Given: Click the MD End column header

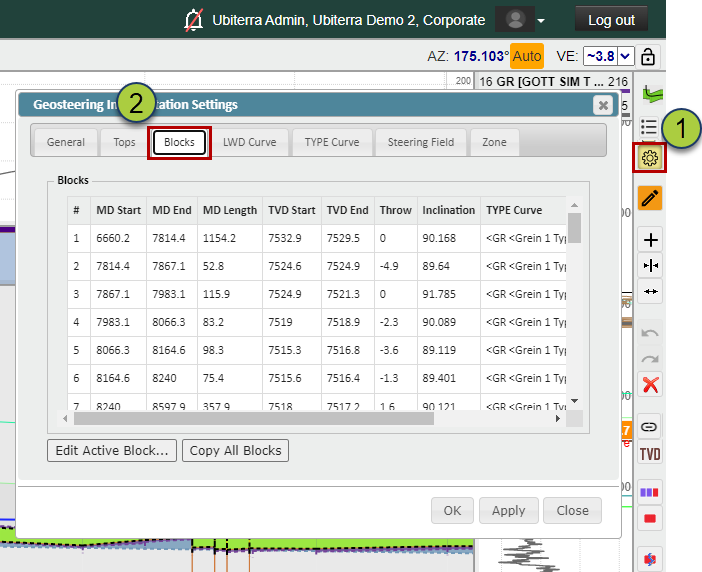Looking at the screenshot, I should pyautogui.click(x=172, y=210).
